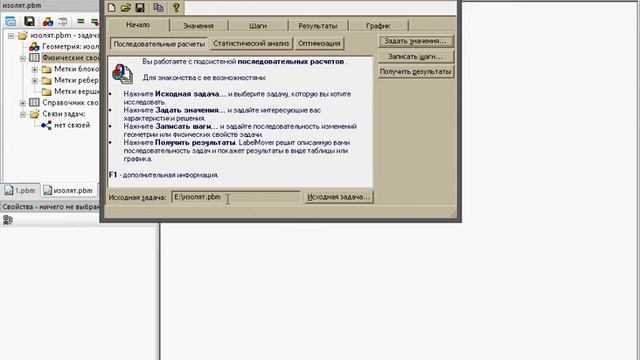Click the Save floppy icon in left panel toolbar
This screenshot has width=640, height=360.
click(x=29, y=21)
